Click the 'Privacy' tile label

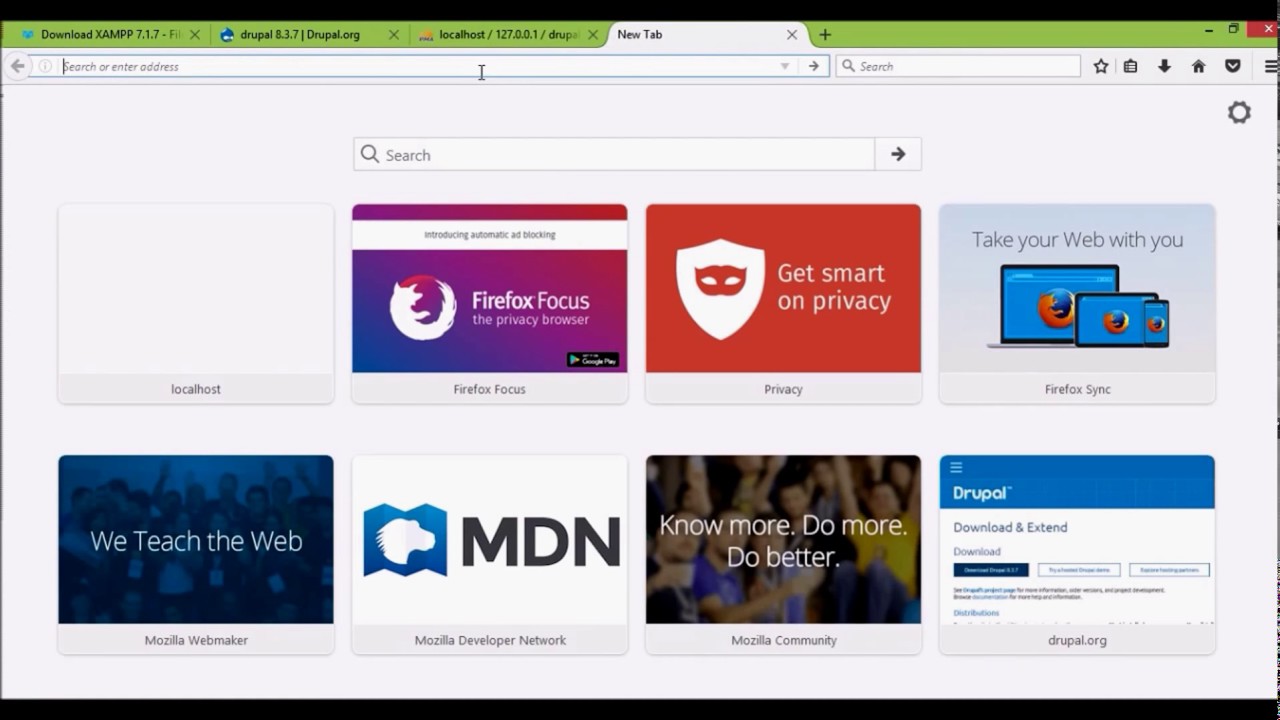783,389
